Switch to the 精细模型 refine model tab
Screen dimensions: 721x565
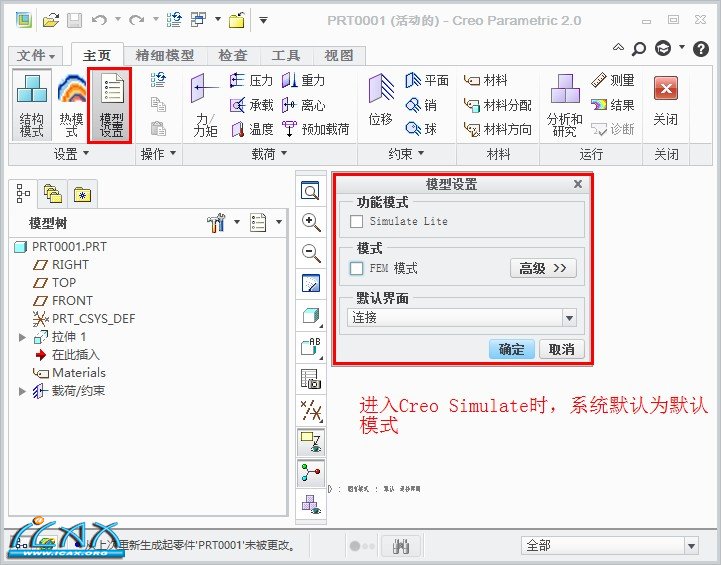pos(165,56)
